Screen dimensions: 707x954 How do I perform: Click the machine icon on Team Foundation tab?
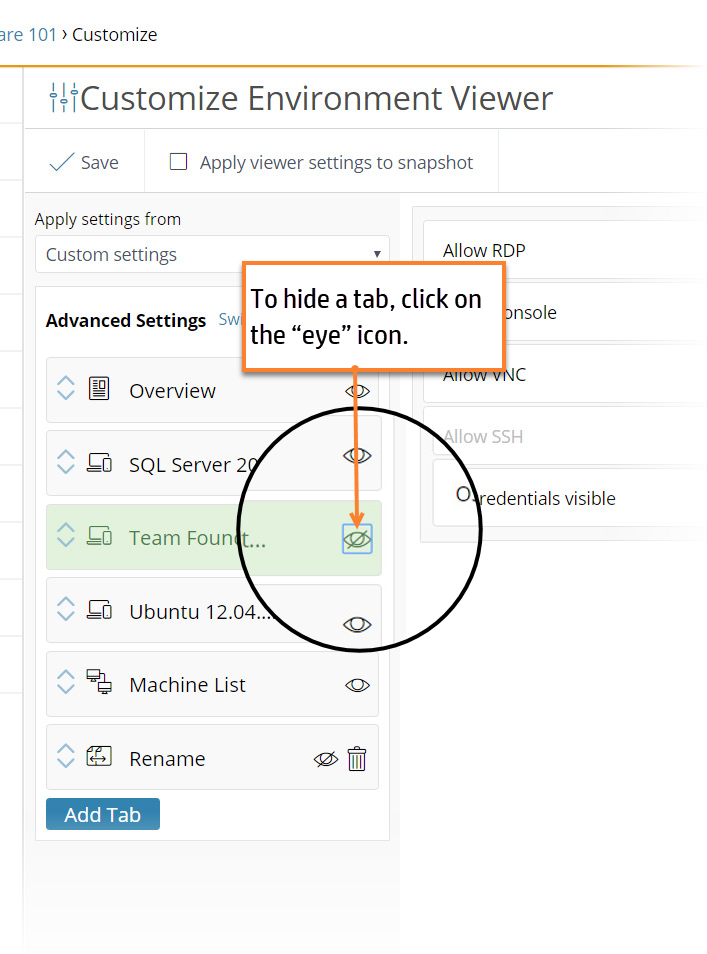(x=101, y=537)
